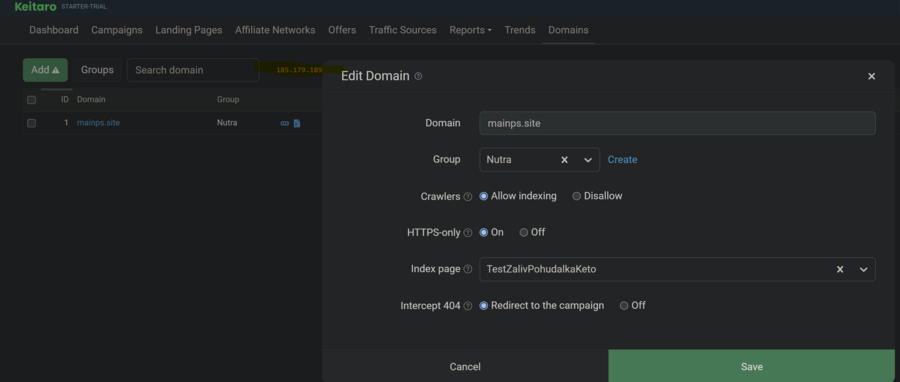Open the Add dropdown button
The image size is (900, 382).
click(45, 70)
